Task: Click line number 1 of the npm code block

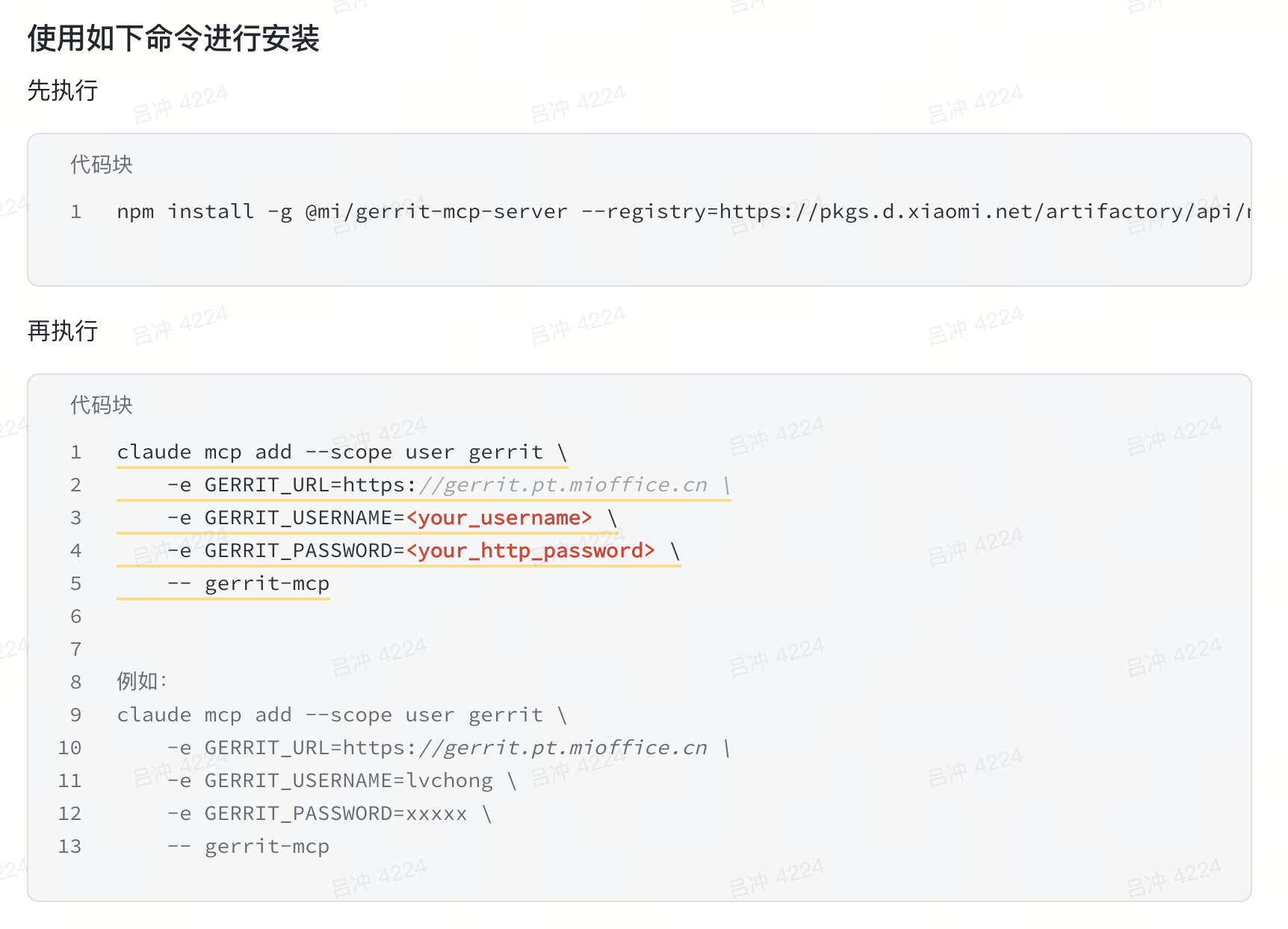Action: pyautogui.click(x=75, y=211)
